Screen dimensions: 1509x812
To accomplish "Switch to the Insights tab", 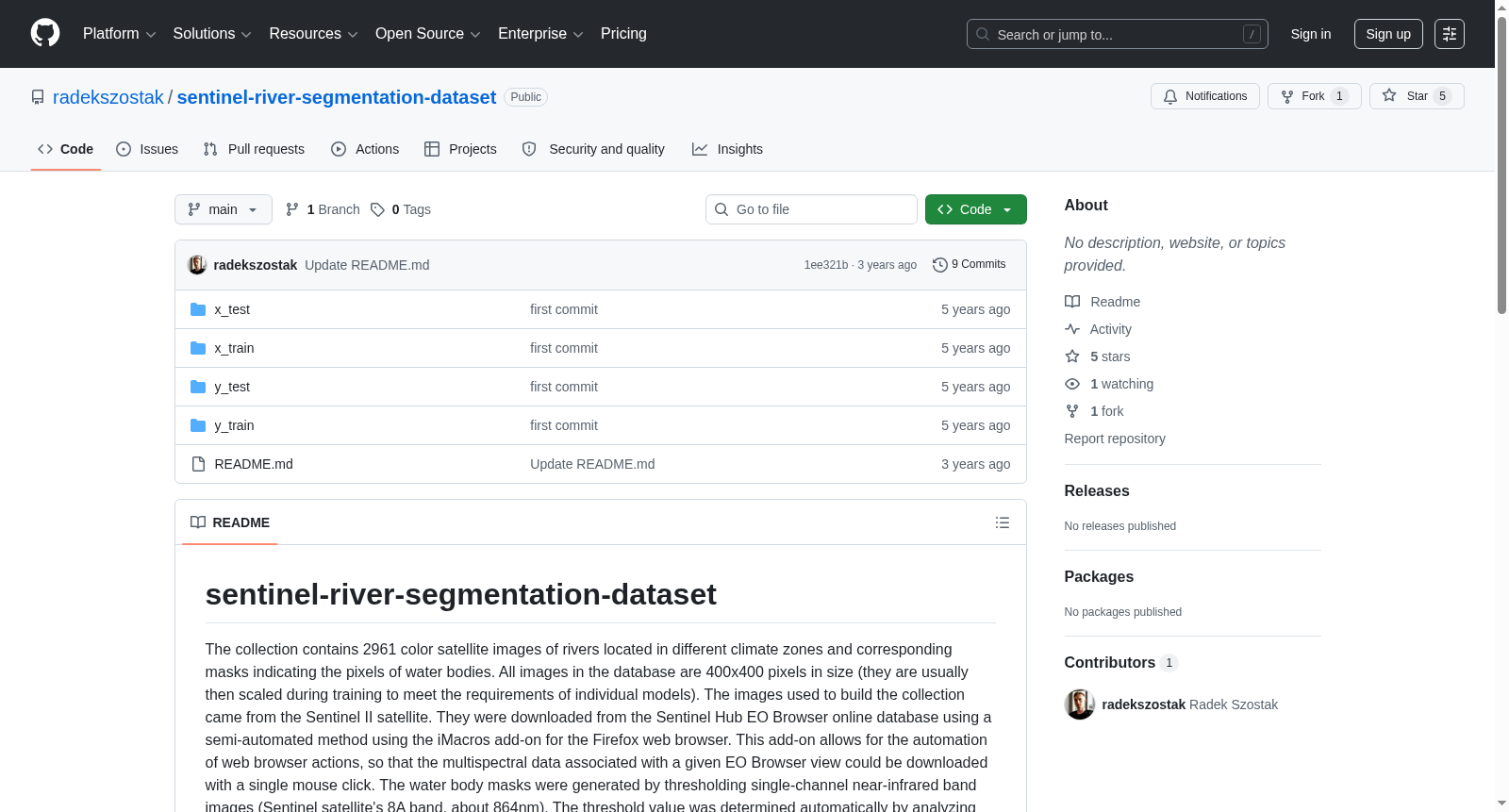I will pyautogui.click(x=727, y=149).
